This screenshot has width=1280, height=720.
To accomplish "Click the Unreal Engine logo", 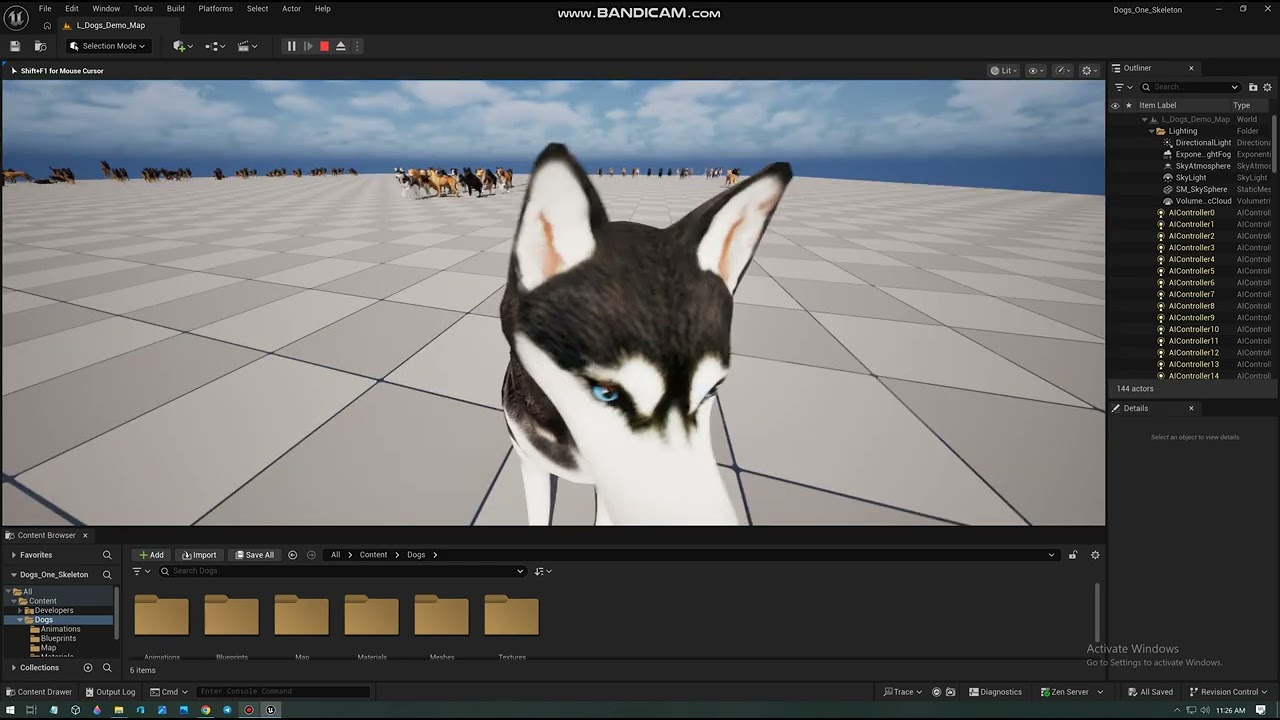I will [16, 17].
